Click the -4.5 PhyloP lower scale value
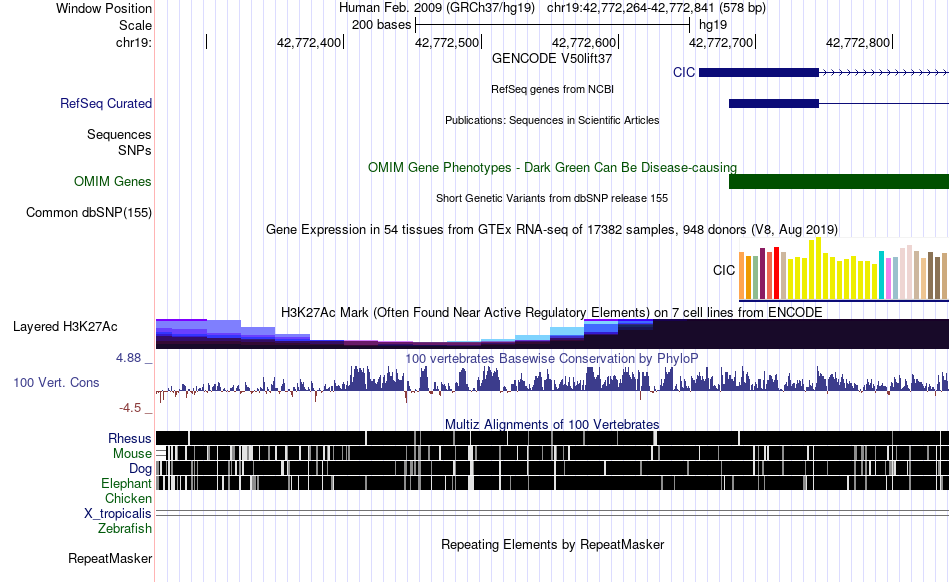Screen dimensions: 950x582 [x=130, y=408]
